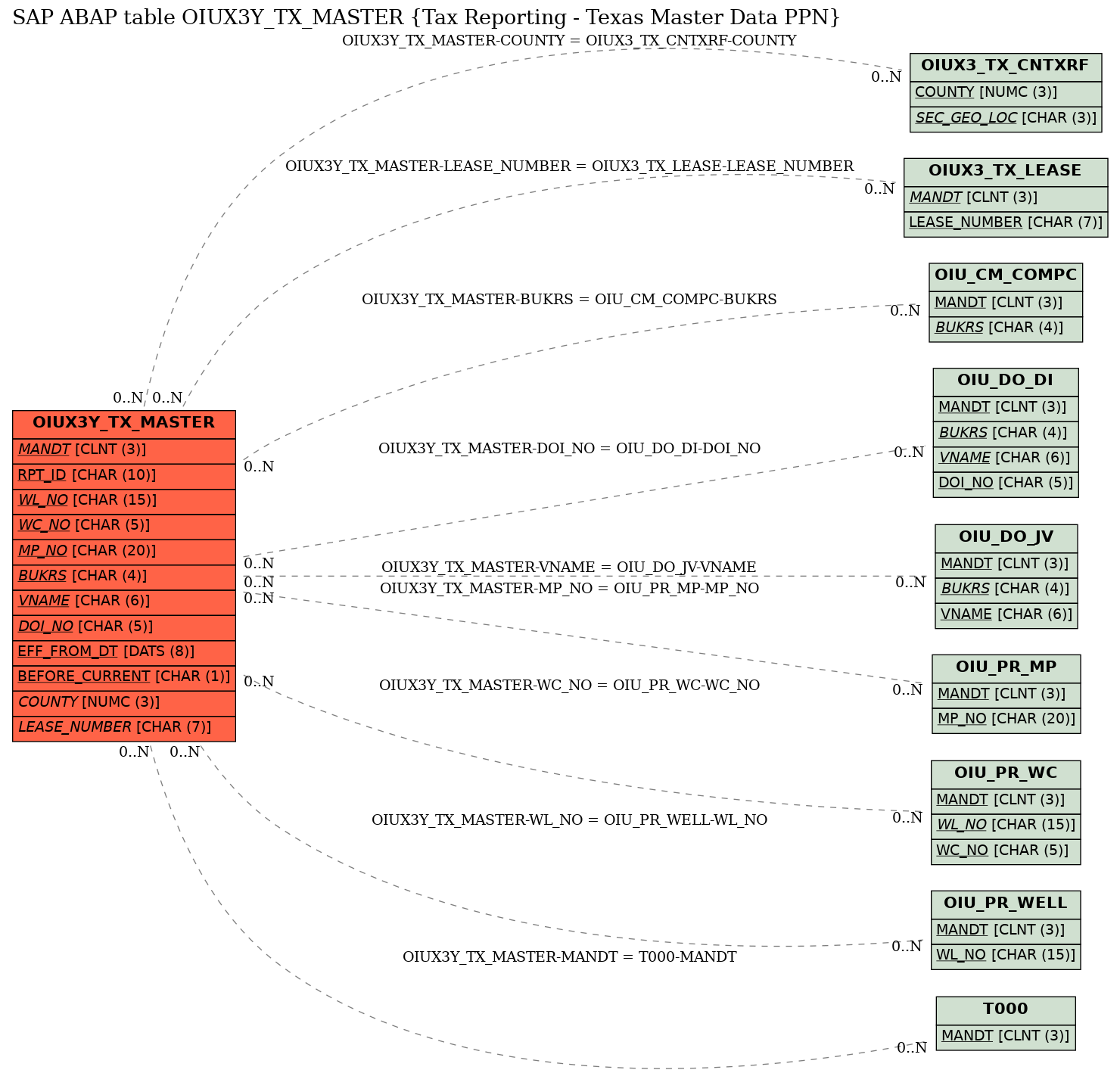Open the OIU_PR_MP table header
The height and width of the screenshot is (1073, 1120).
1006,667
